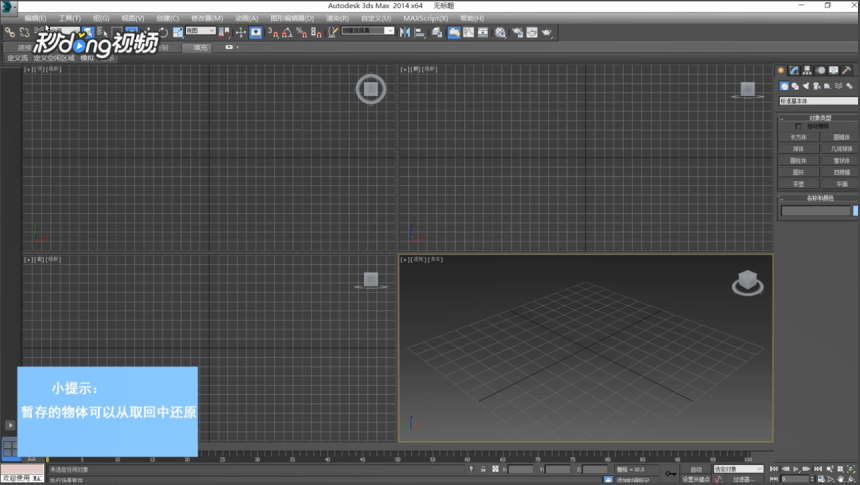This screenshot has height=485, width=860.
Task: Click the Unlink Selection tool icon
Action: (24, 32)
